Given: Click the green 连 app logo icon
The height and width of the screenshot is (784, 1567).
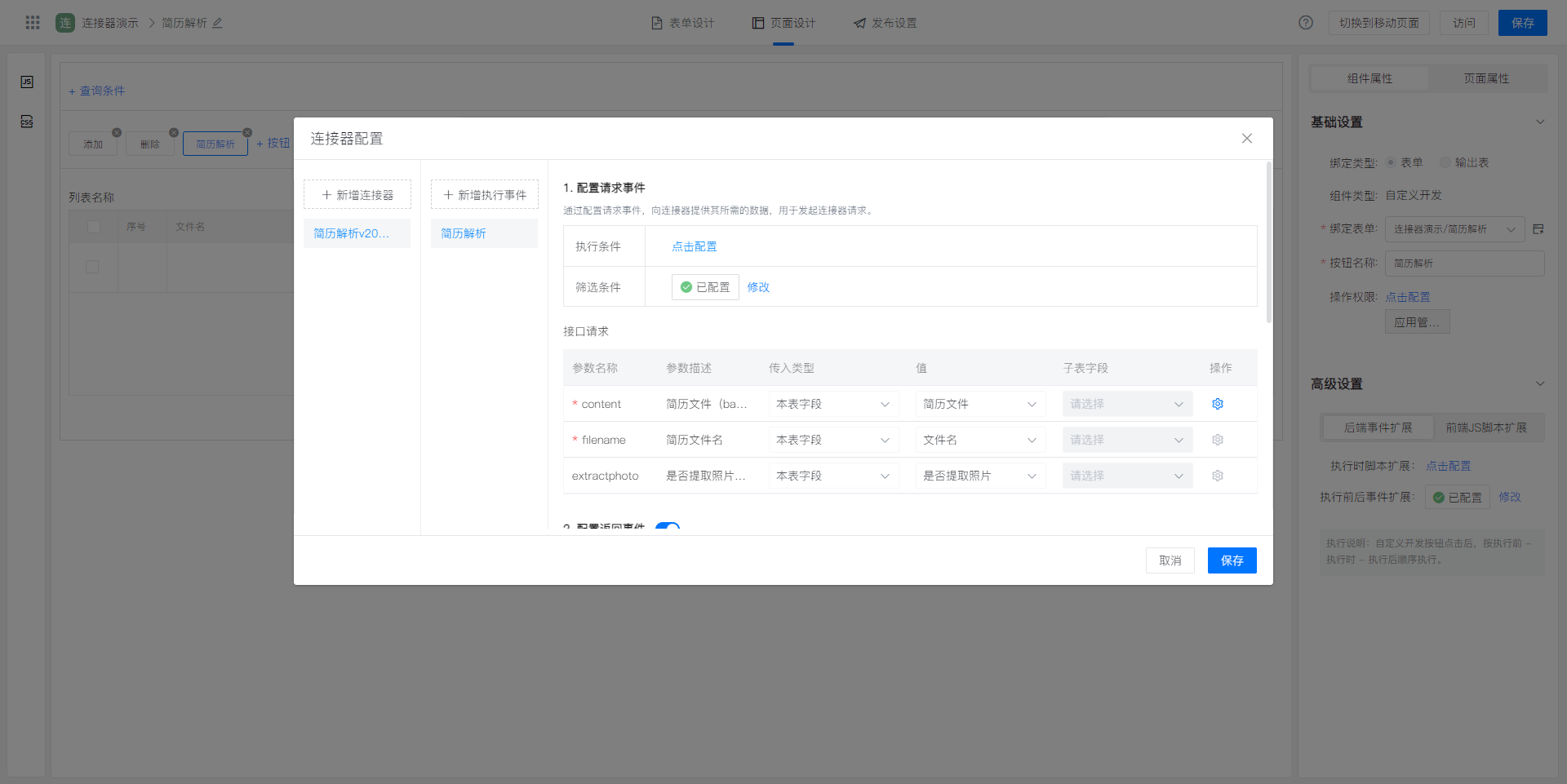Looking at the screenshot, I should pyautogui.click(x=65, y=23).
